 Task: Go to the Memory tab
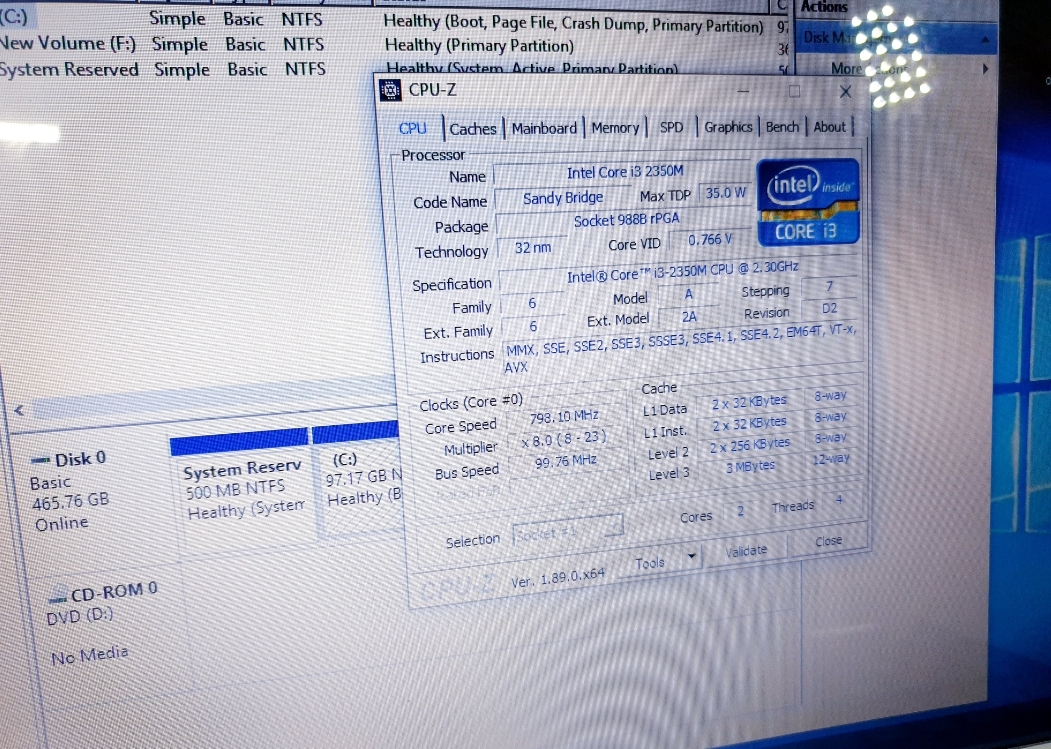coord(615,128)
